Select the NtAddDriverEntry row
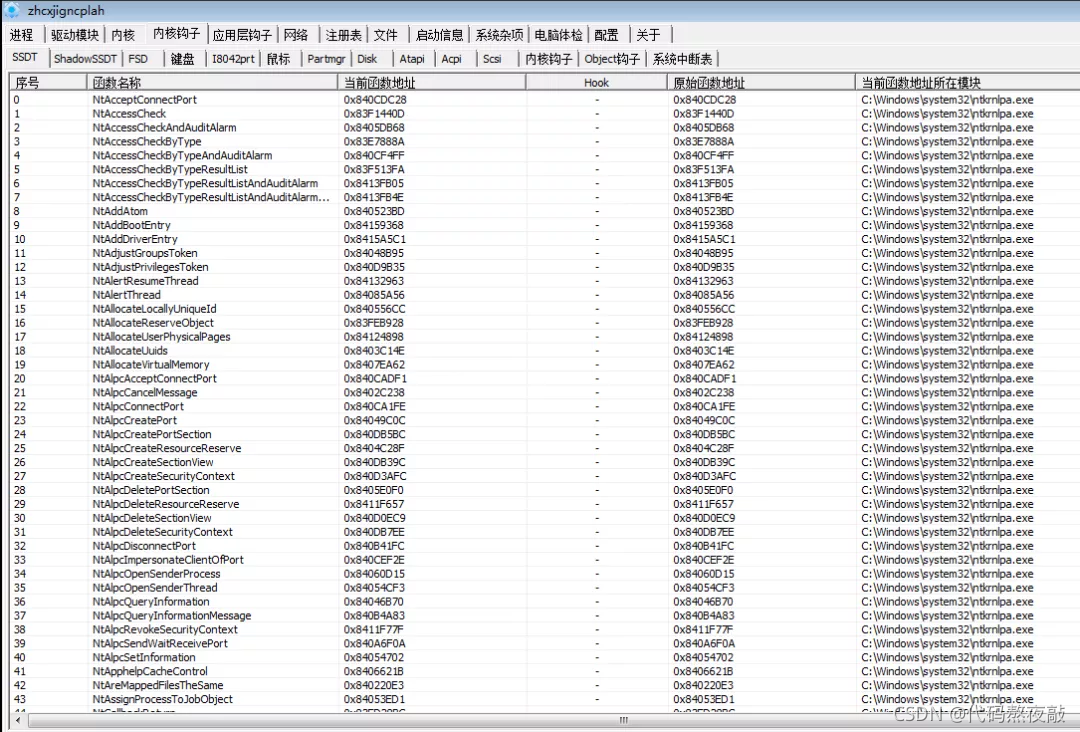The image size is (1080, 732). (x=546, y=239)
